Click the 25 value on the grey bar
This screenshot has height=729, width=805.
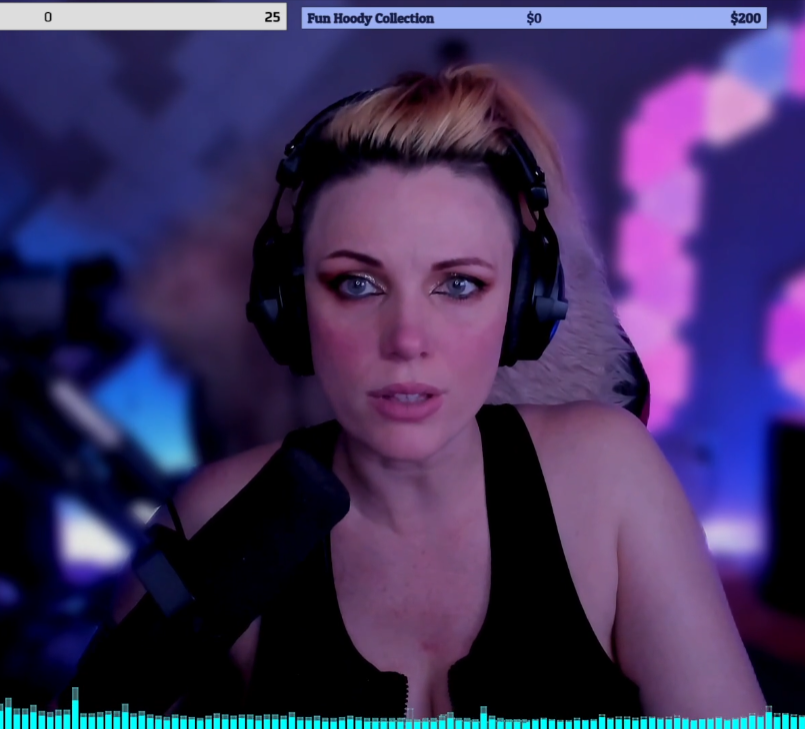click(x=272, y=17)
